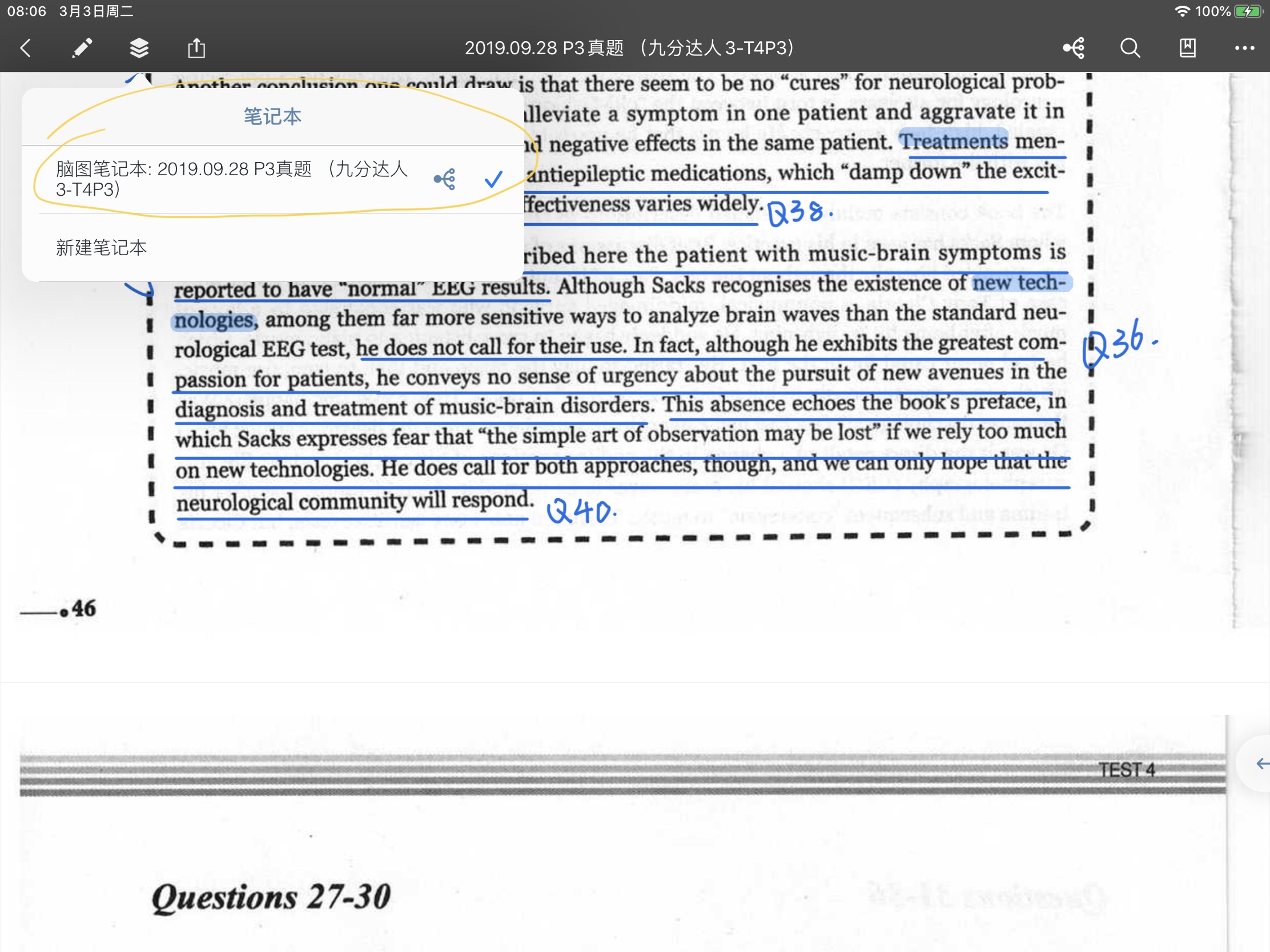1270x952 pixels.
Task: Select the highlighted phrase new tech-nologies
Action: (1020, 283)
